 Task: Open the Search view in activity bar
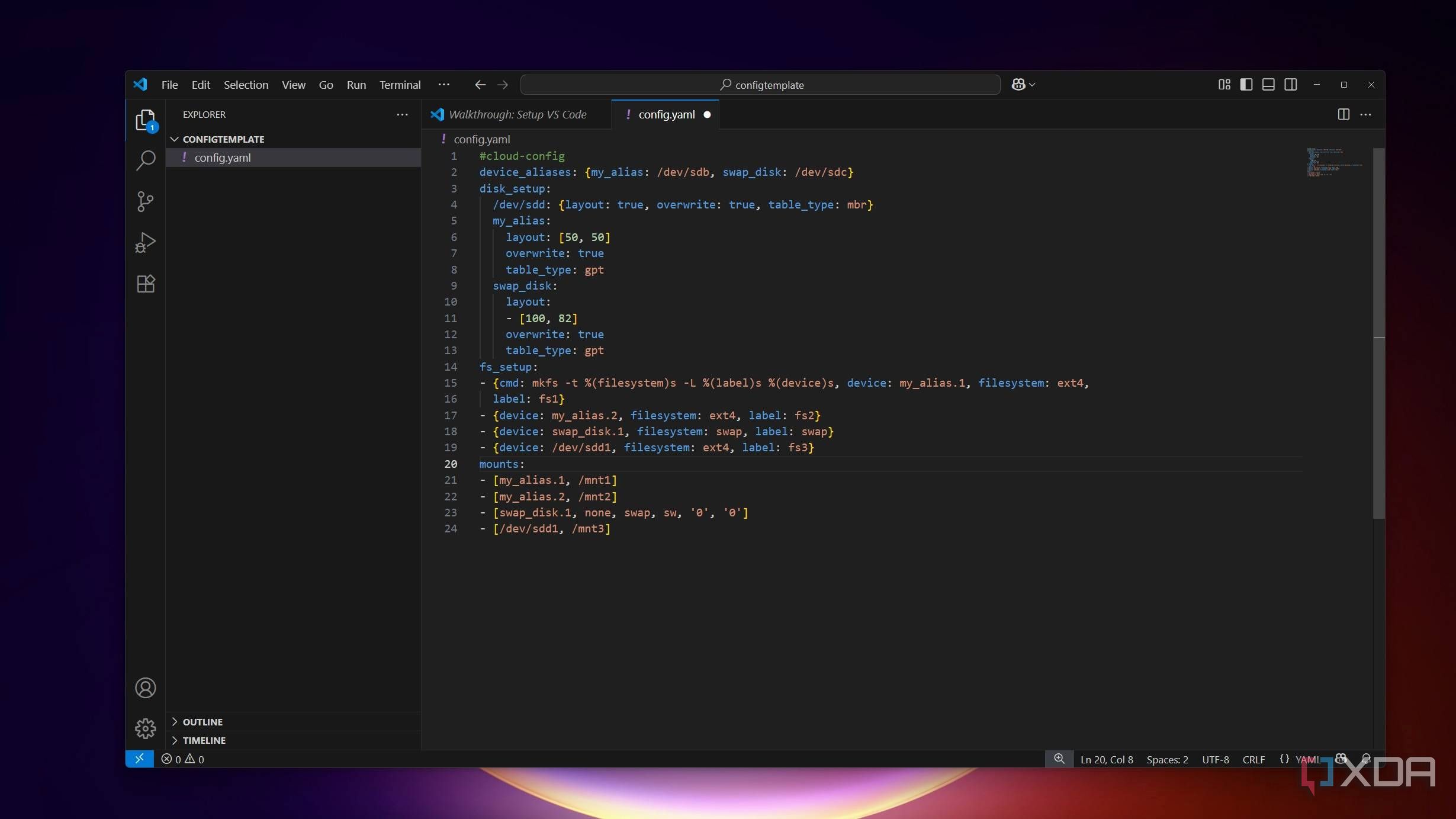click(145, 160)
